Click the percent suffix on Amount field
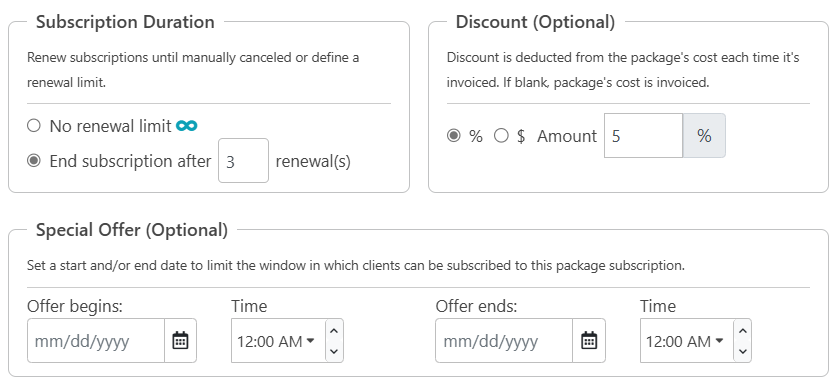 tap(704, 136)
